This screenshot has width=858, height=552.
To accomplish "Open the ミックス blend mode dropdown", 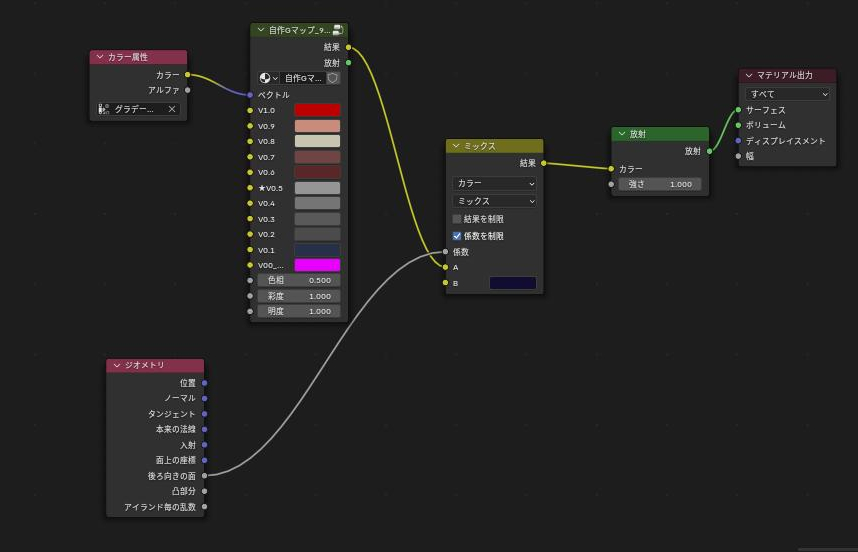I will pyautogui.click(x=494, y=201).
